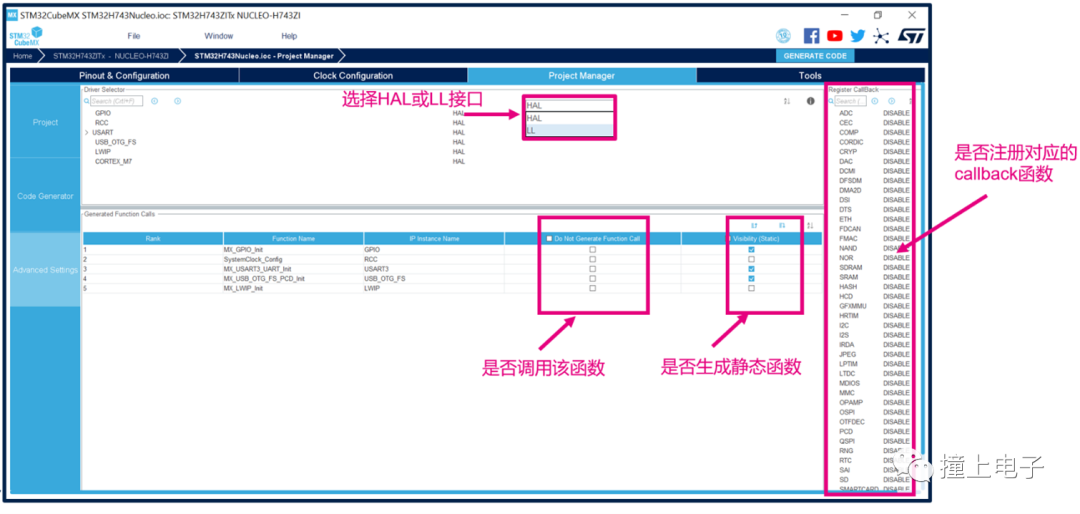
Task: Switch to Project Manager tab
Action: click(581, 76)
